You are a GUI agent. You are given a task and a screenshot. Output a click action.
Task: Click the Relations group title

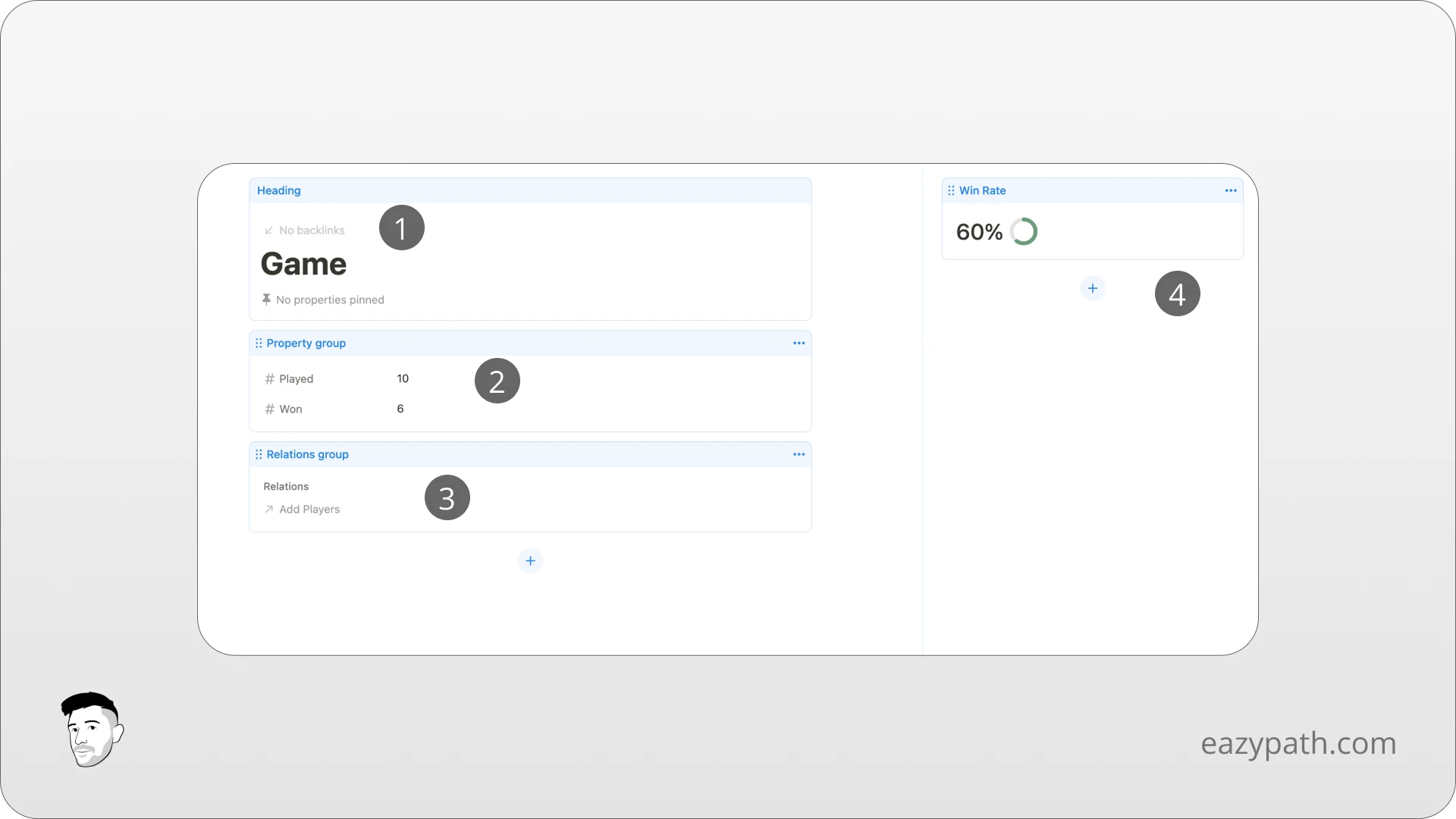click(307, 454)
